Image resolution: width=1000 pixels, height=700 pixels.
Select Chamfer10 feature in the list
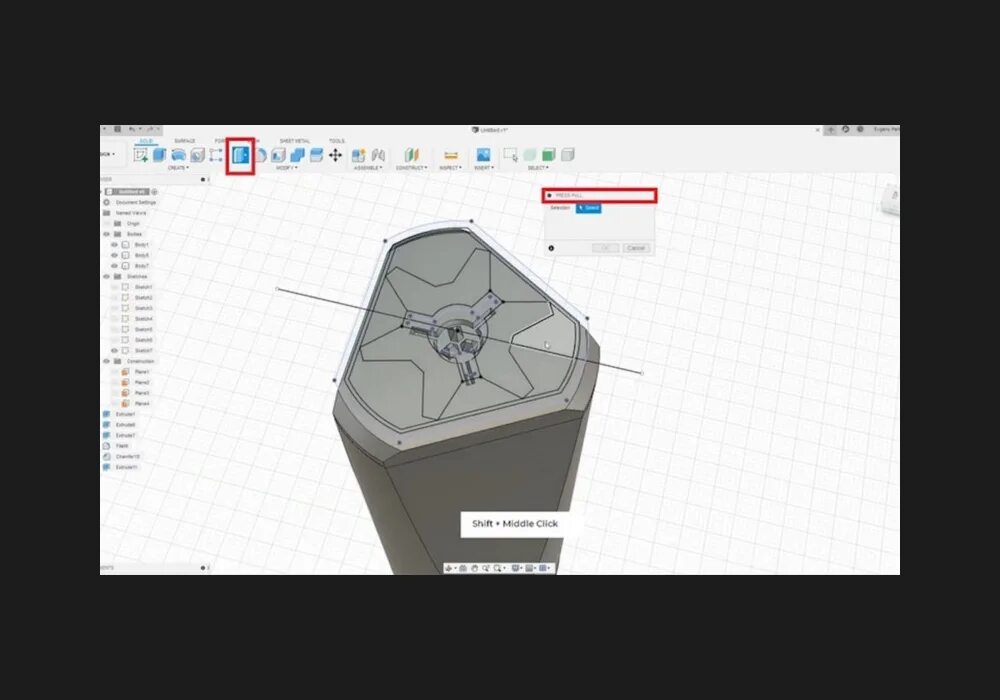(x=128, y=456)
